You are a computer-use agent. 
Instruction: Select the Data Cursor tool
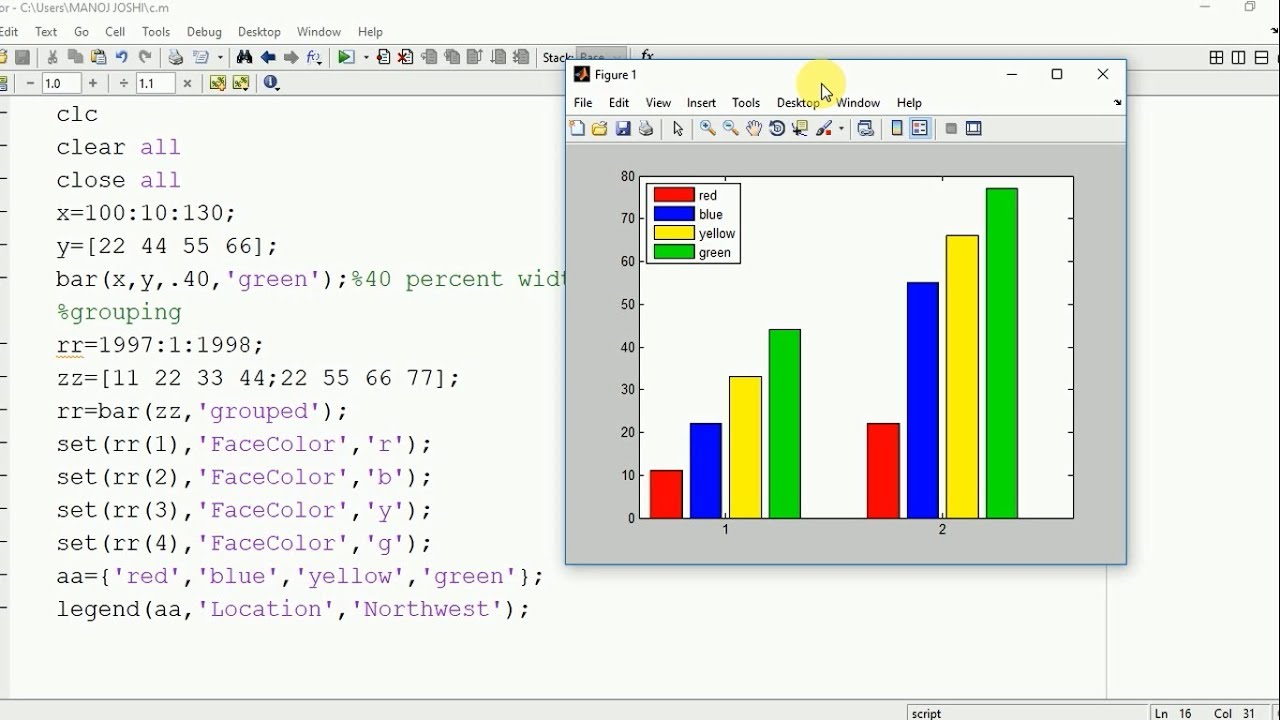click(800, 129)
